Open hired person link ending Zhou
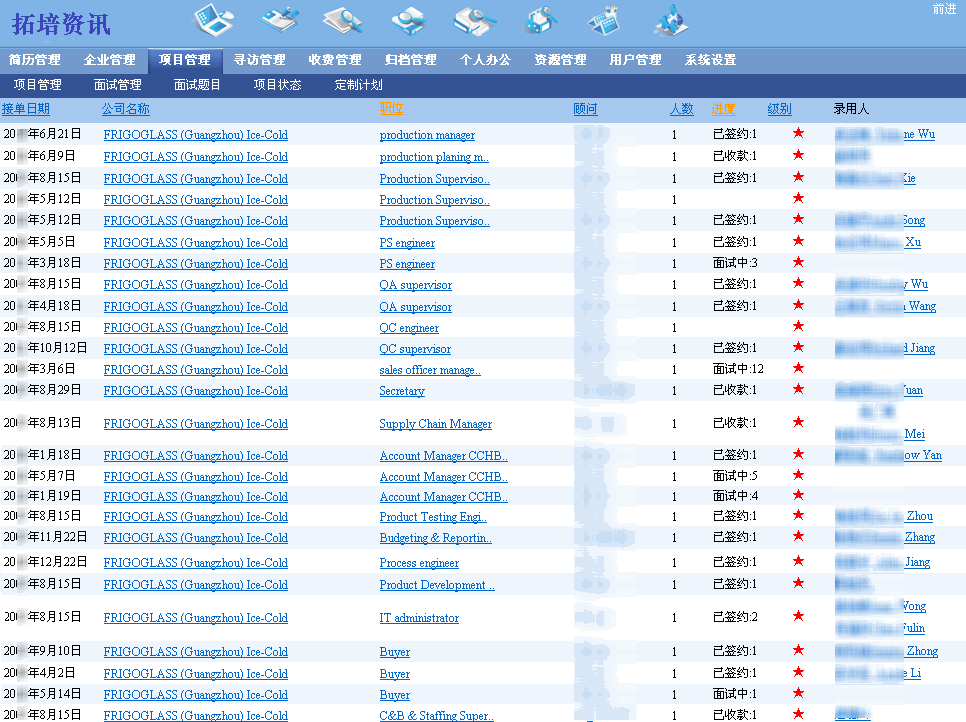This screenshot has width=966, height=722. pos(884,516)
